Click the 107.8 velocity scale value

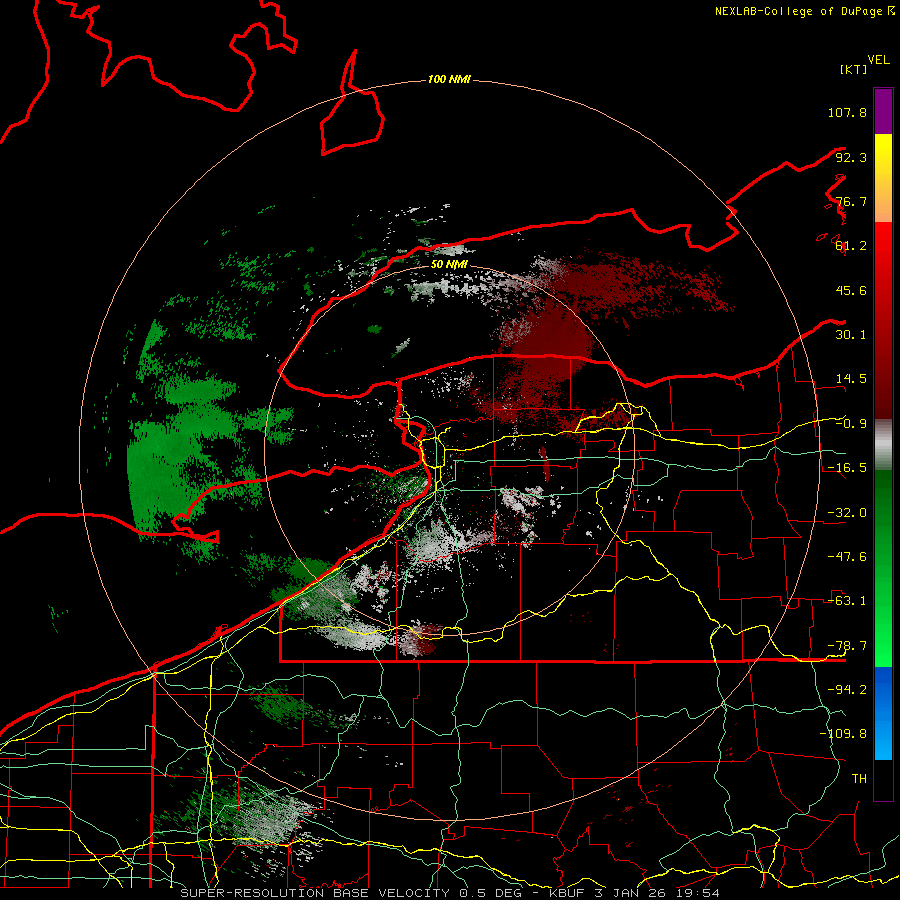(x=847, y=112)
